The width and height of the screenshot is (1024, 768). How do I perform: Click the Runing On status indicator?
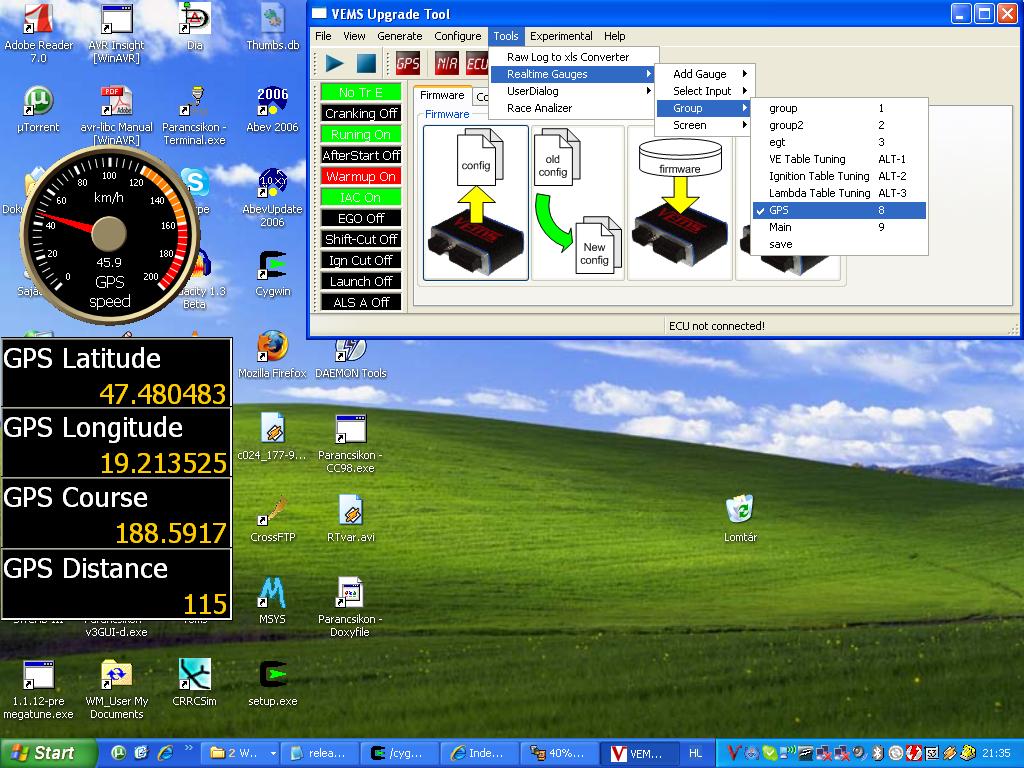point(360,134)
